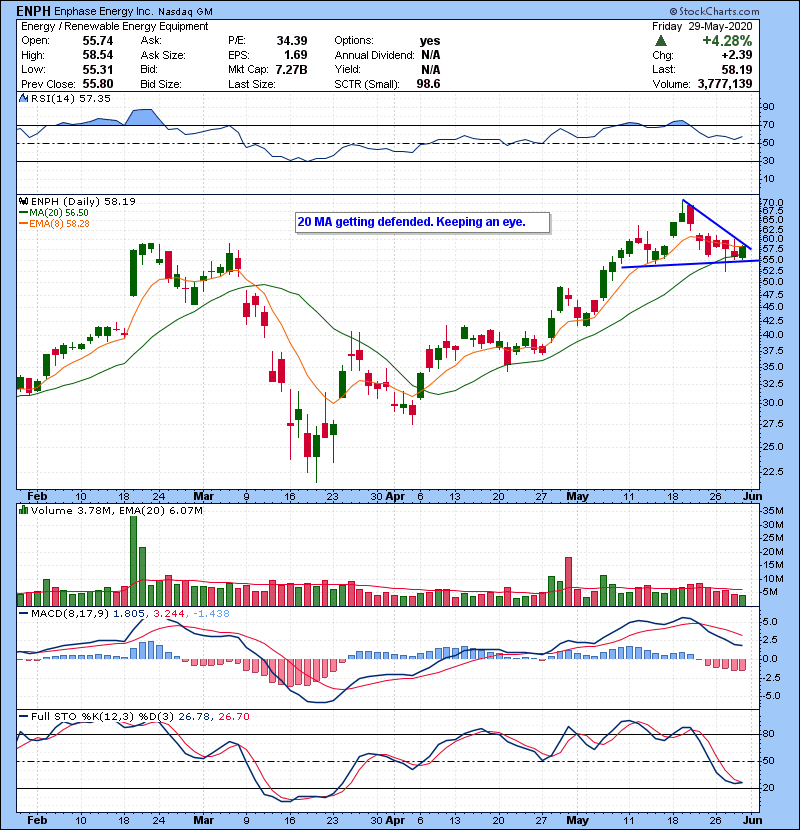Click the stochastic %D value 26.70
800x830 pixels.
233,717
